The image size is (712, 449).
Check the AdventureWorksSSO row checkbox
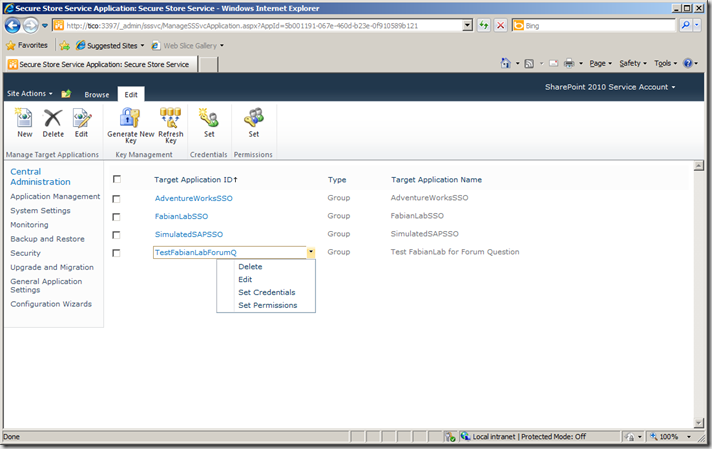pyautogui.click(x=116, y=198)
